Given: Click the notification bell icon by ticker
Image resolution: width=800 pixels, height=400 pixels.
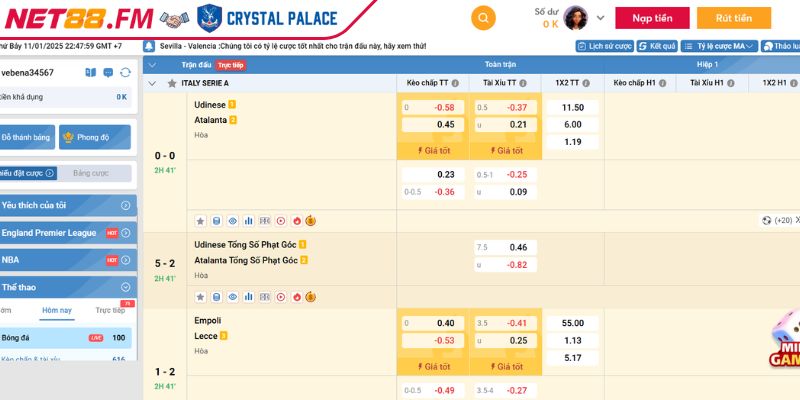Looking at the screenshot, I should [149, 46].
